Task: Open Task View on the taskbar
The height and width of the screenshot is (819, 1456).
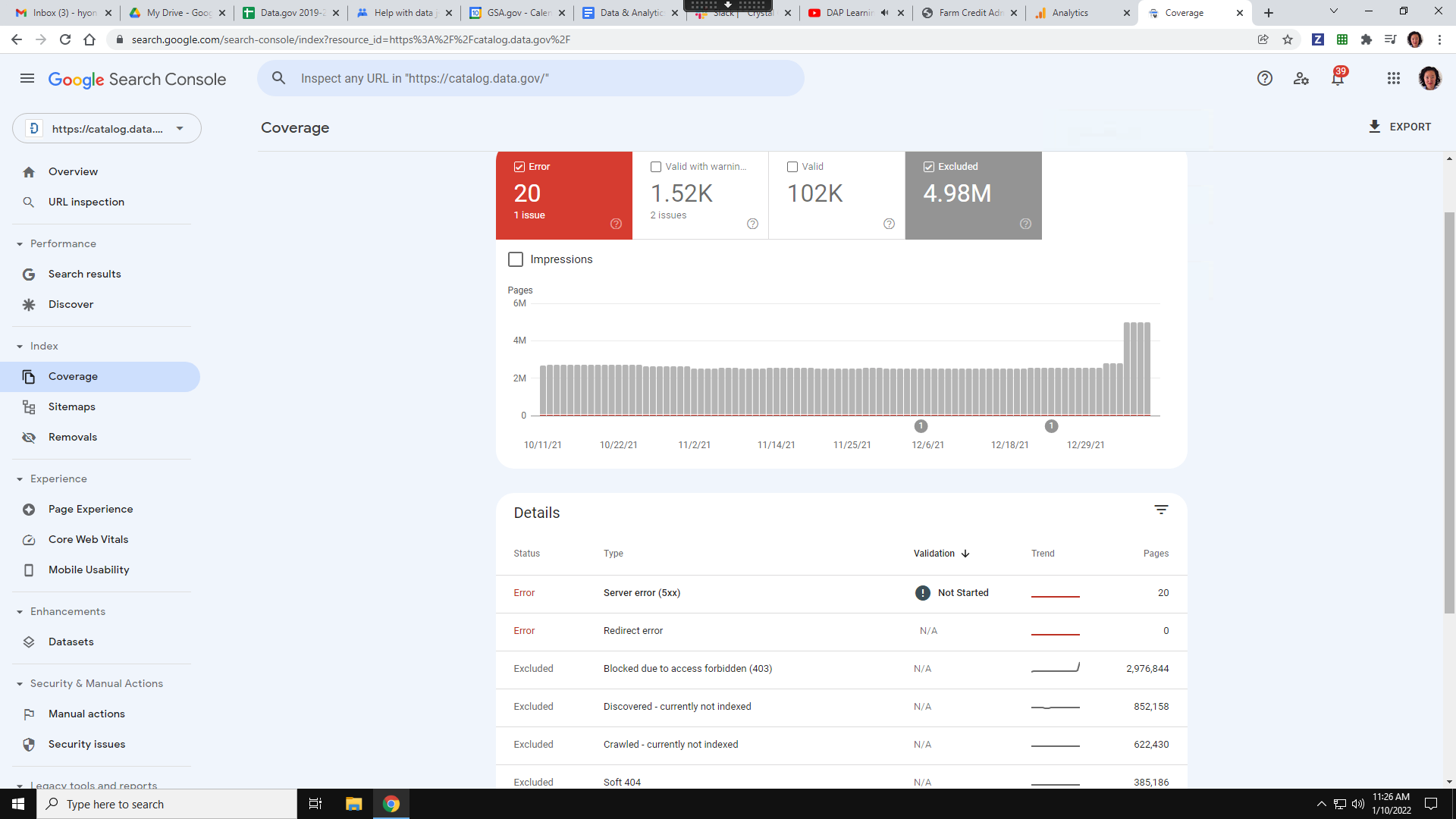Action: (x=315, y=804)
